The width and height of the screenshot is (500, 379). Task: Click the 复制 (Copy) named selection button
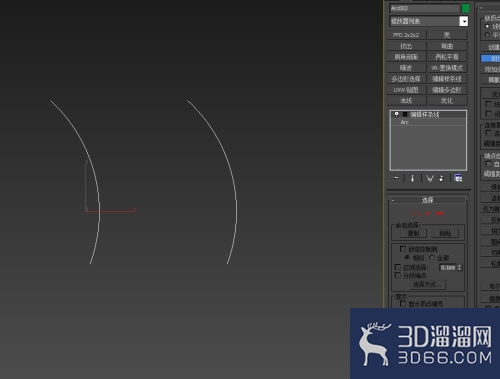(413, 233)
